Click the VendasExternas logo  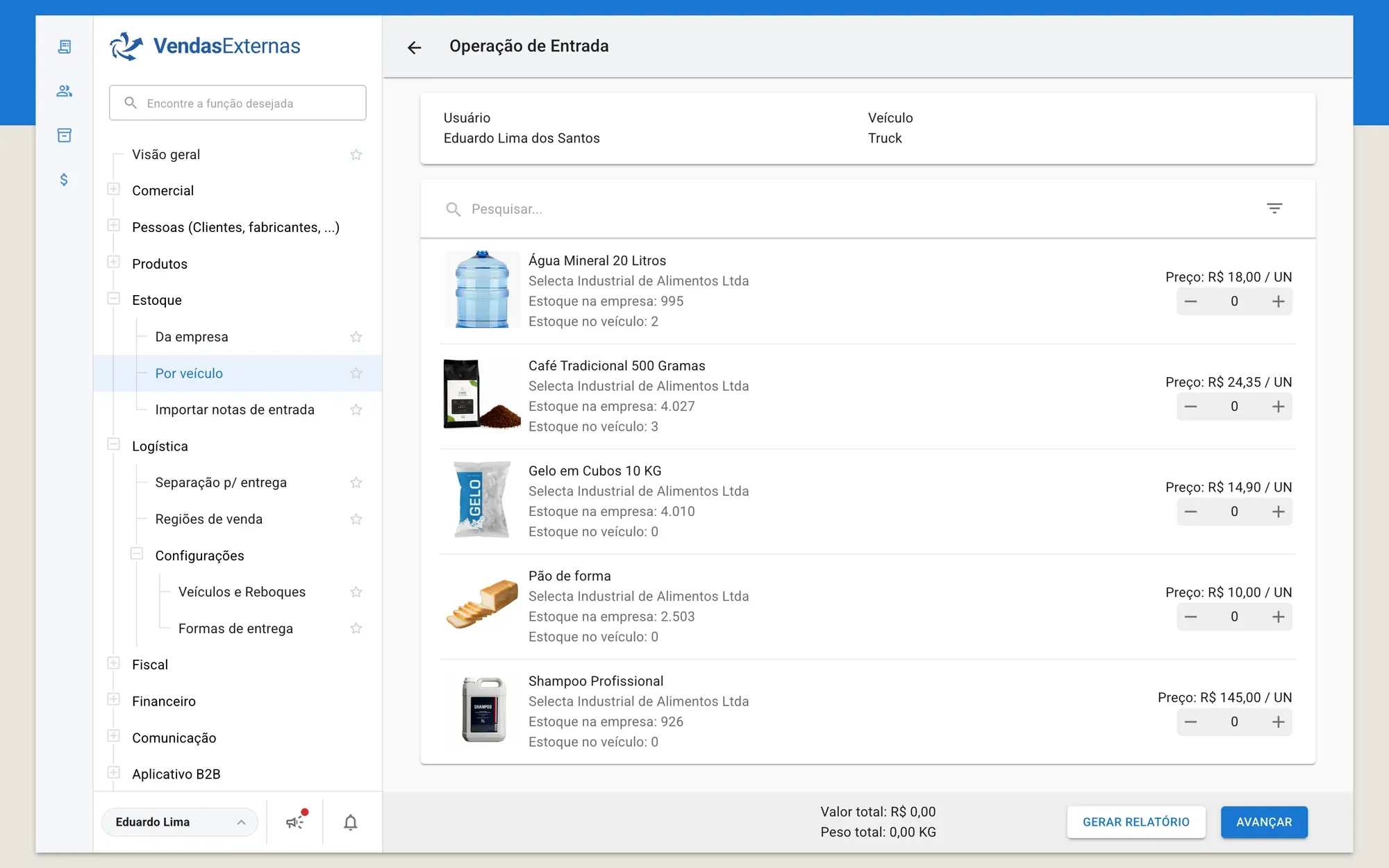(205, 46)
